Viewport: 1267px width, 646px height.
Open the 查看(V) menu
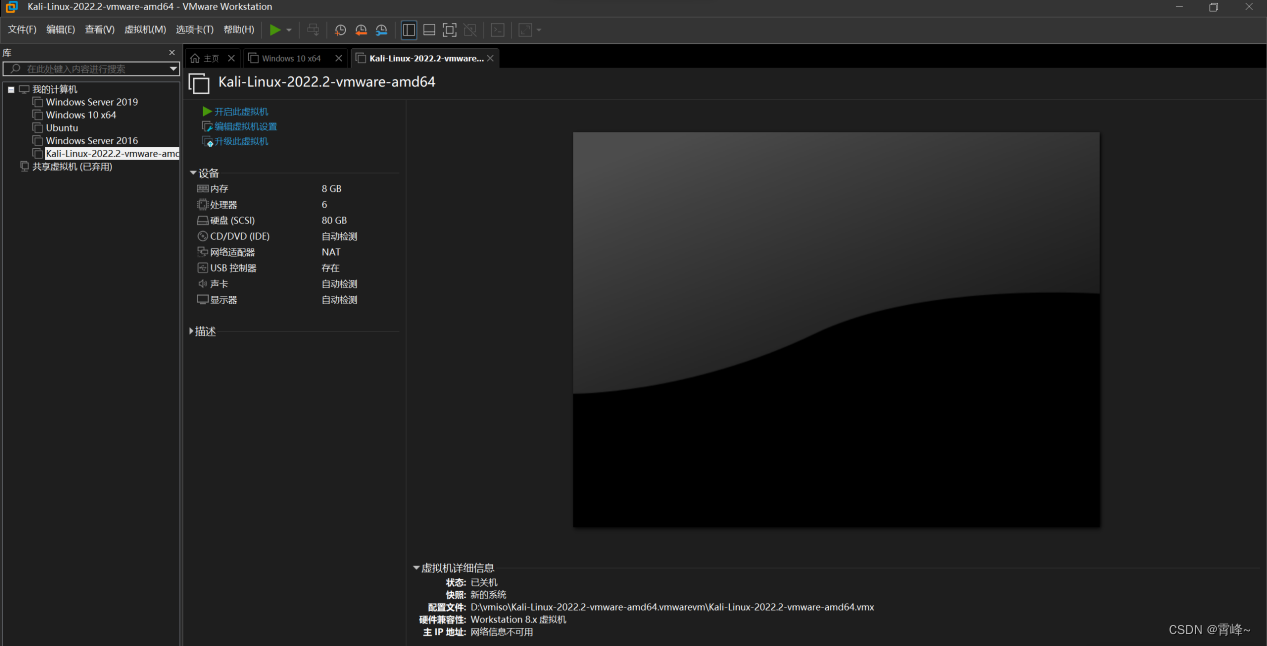pyautogui.click(x=99, y=30)
